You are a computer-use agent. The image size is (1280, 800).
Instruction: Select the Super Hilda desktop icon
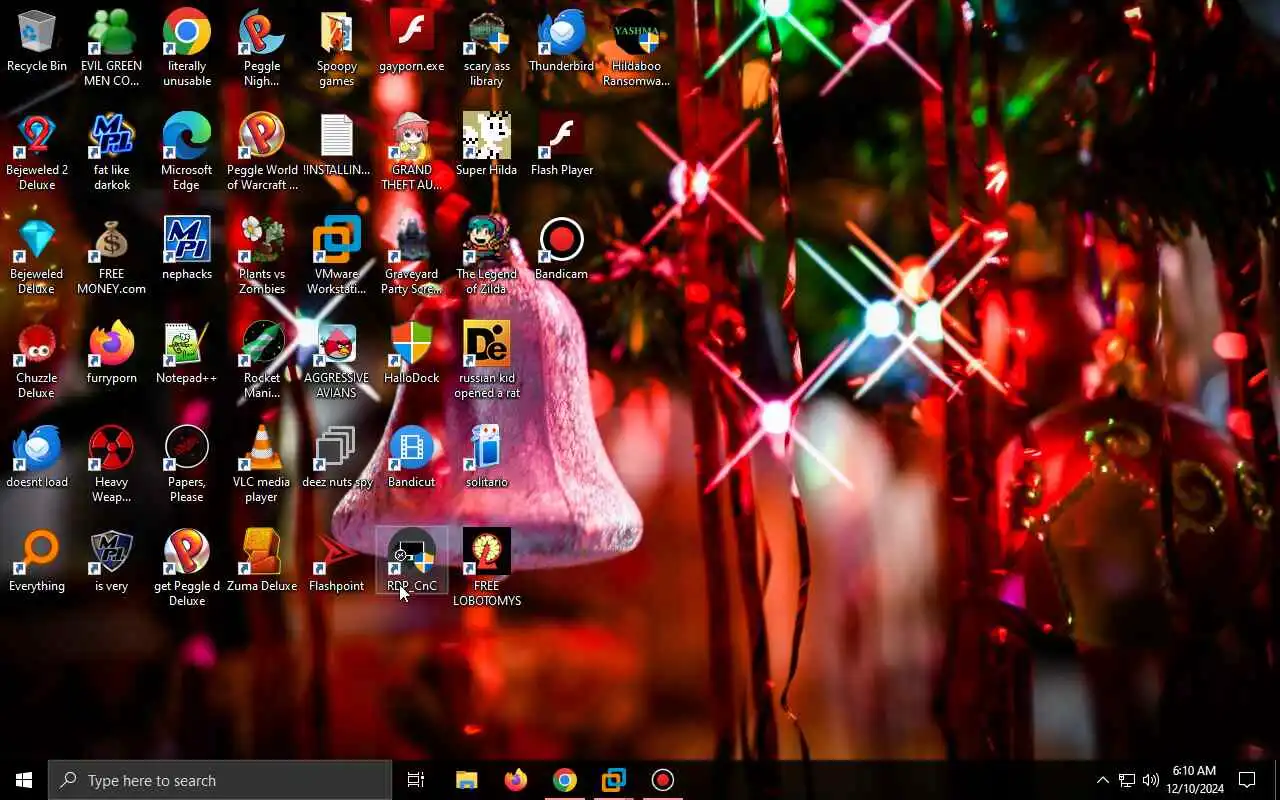click(x=487, y=146)
